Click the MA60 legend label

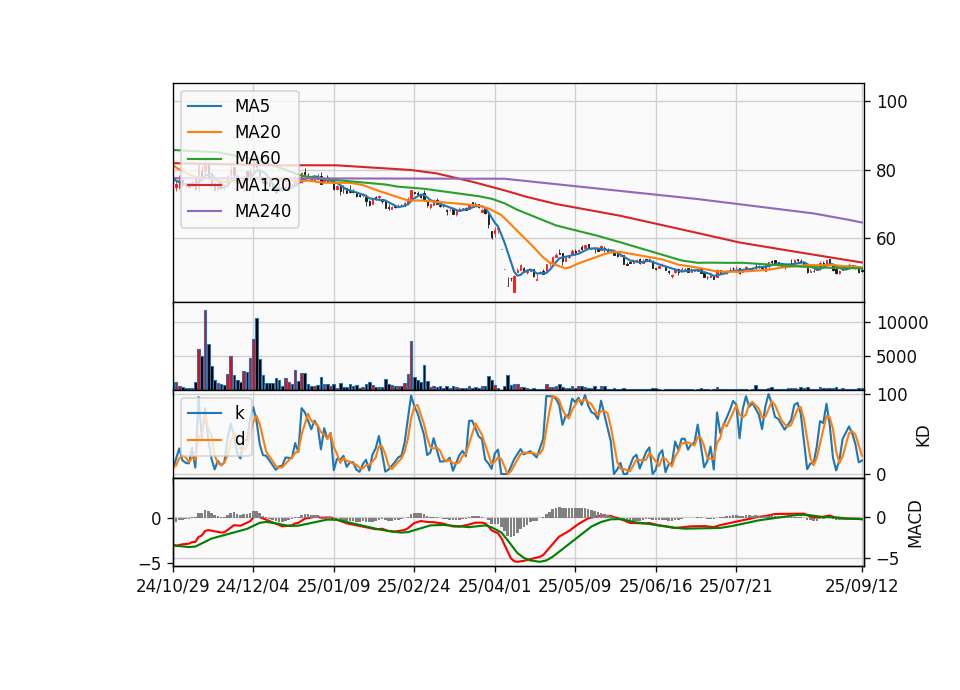(257, 158)
